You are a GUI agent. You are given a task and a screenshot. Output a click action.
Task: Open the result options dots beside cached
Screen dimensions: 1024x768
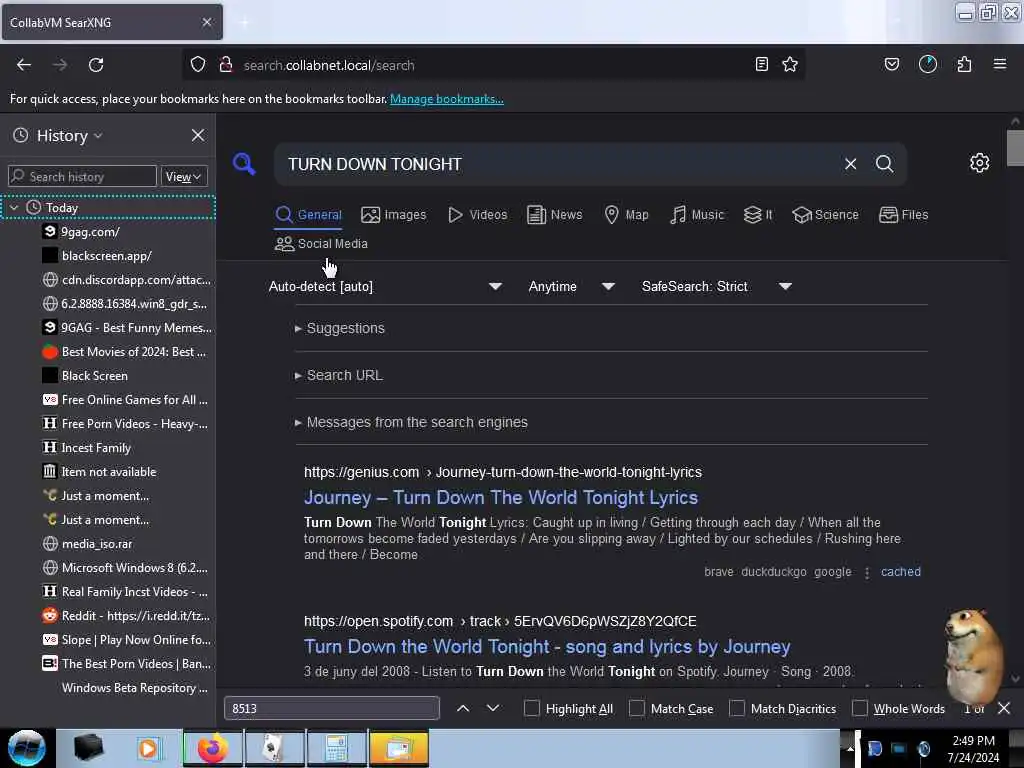pyautogui.click(x=867, y=573)
